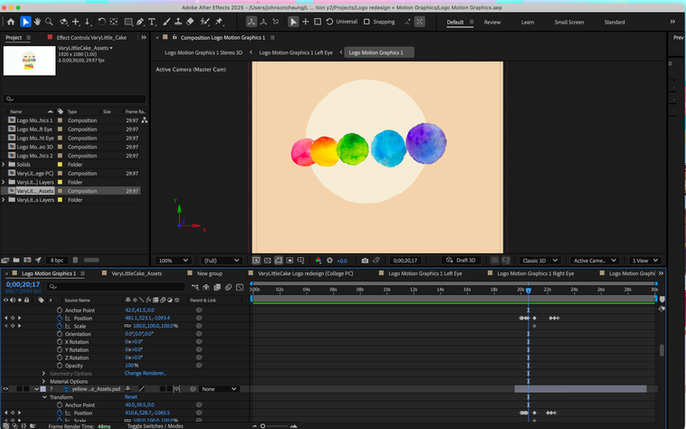Click the Position stopwatch of first layer
This screenshot has height=429, width=686.
(60, 318)
